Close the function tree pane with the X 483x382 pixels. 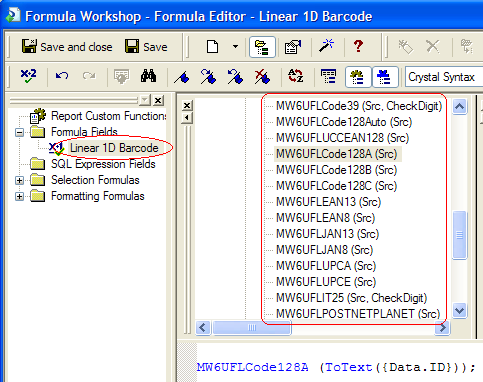[187, 106]
